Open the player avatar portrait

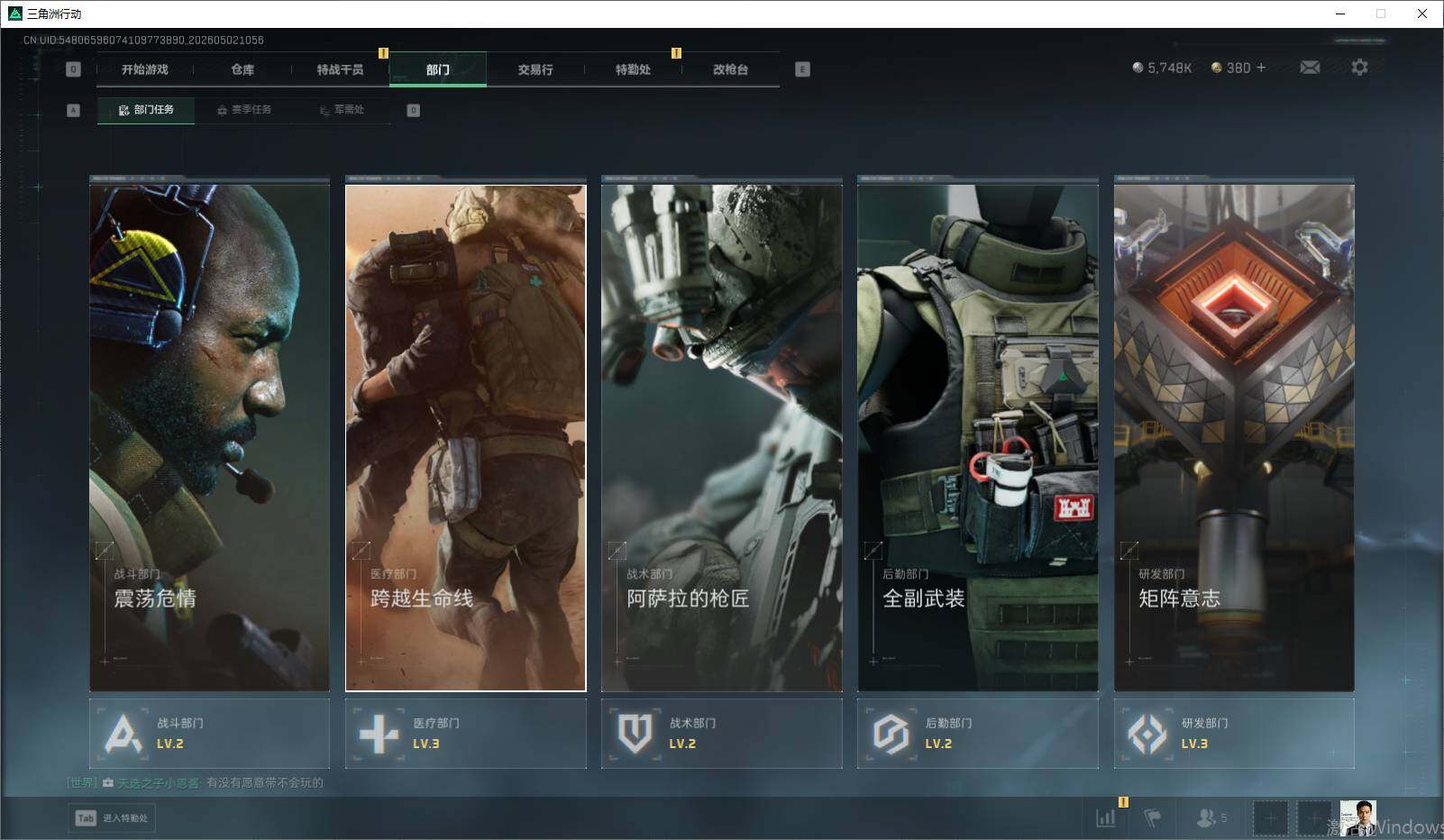tap(1357, 817)
